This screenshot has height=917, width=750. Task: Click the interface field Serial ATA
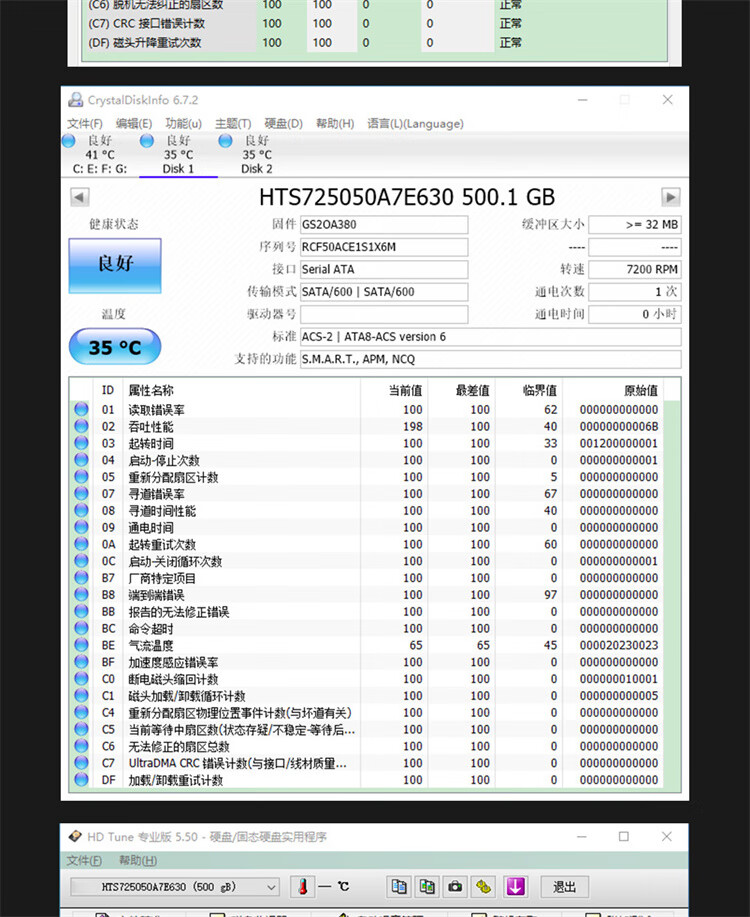[384, 270]
